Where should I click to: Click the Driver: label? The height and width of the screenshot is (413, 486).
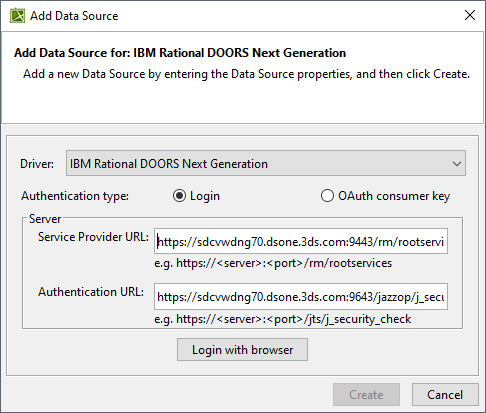click(37, 164)
